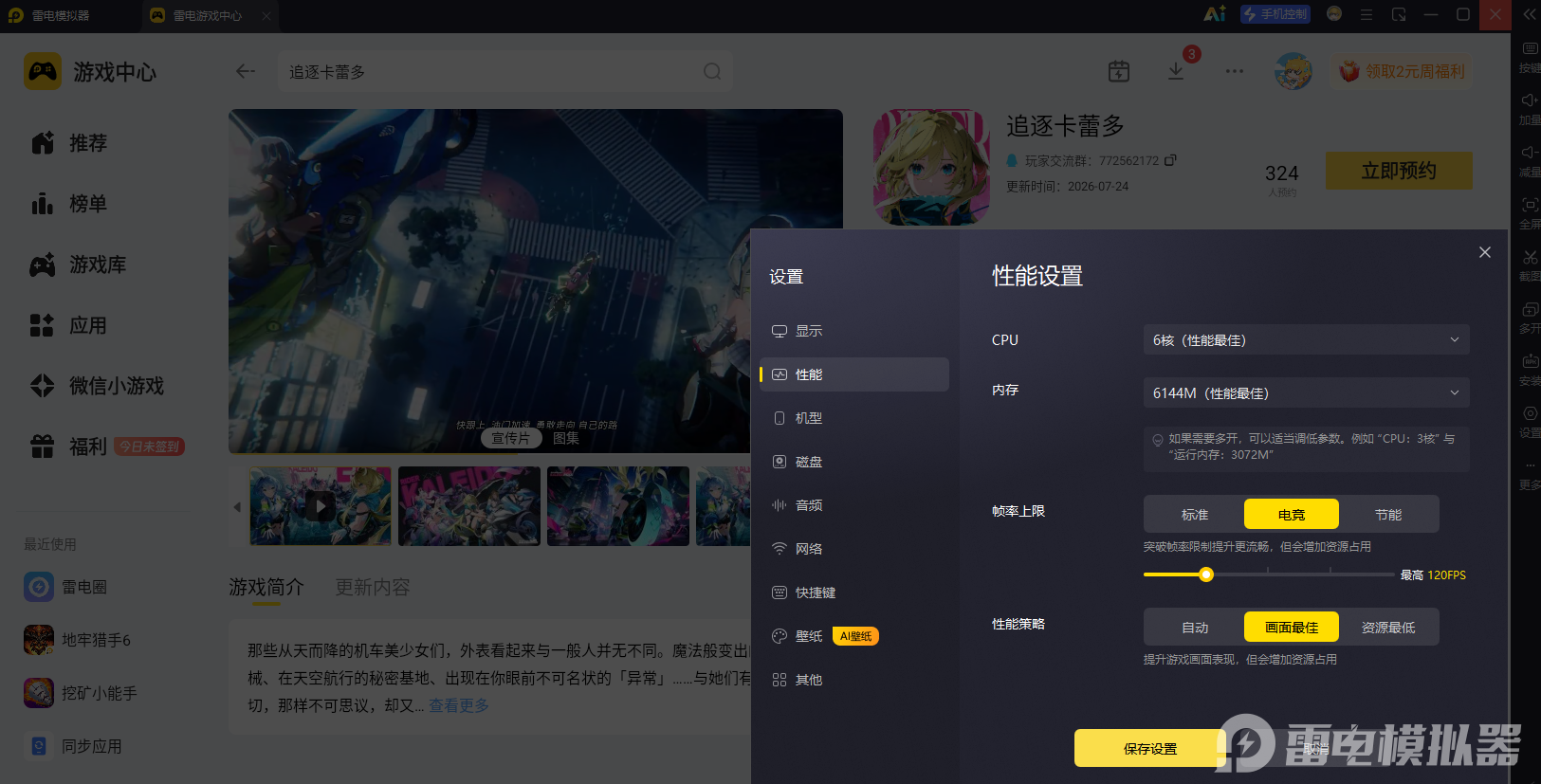Select 资源最低 performance strategy
Image resolution: width=1541 pixels, height=784 pixels.
click(1388, 628)
